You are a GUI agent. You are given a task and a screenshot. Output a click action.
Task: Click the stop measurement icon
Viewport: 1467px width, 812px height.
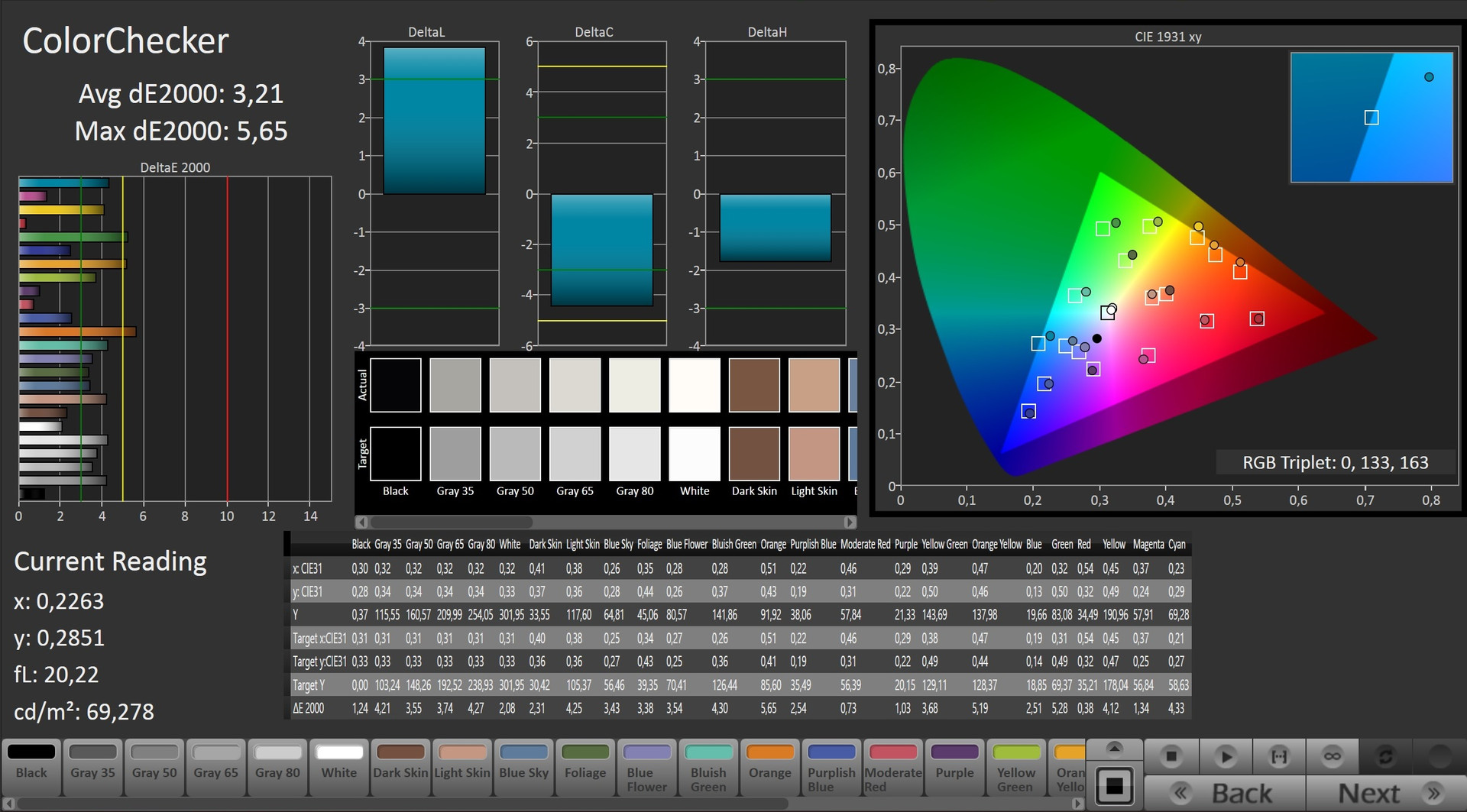[1171, 756]
